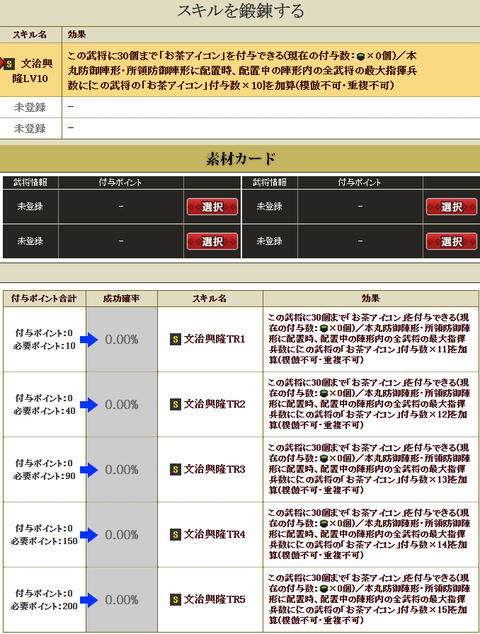Click the 文治興隆TR5 skill name
The height and width of the screenshot is (634, 480).
[215, 599]
